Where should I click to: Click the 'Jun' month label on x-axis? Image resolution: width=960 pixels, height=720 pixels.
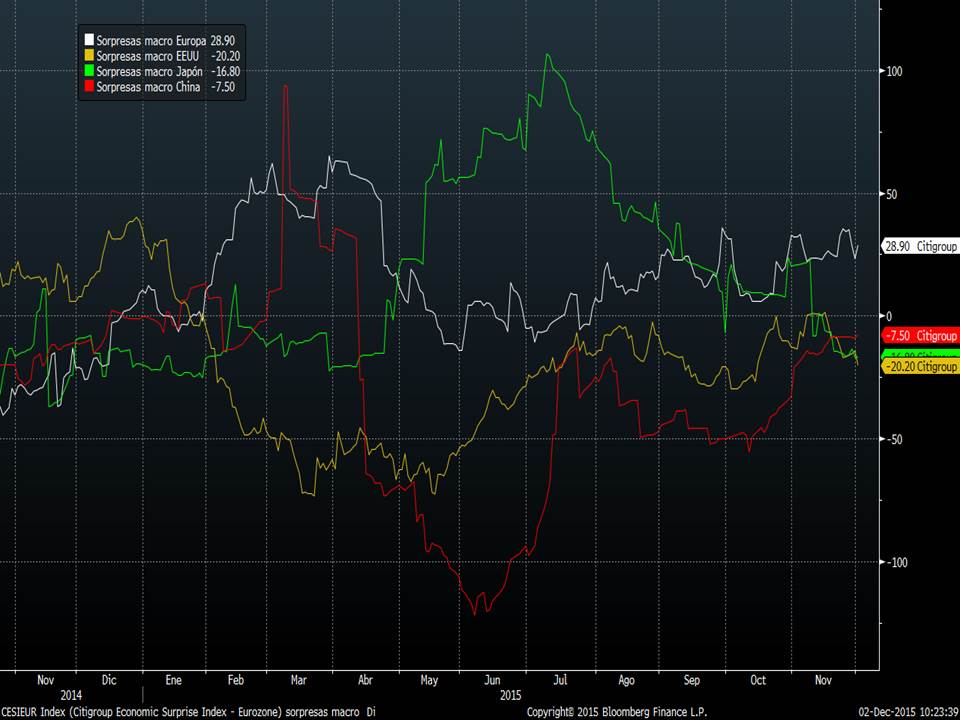[492, 680]
